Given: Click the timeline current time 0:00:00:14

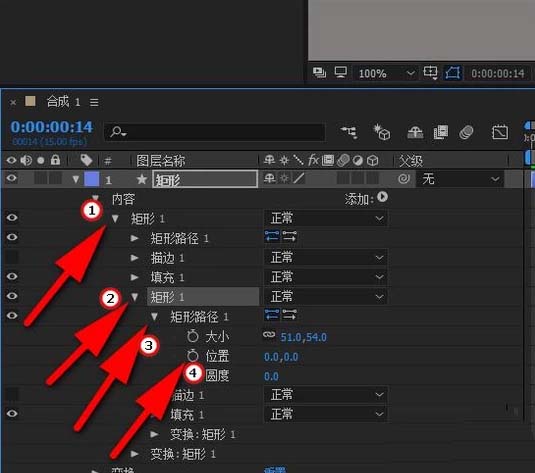Looking at the screenshot, I should point(52,127).
